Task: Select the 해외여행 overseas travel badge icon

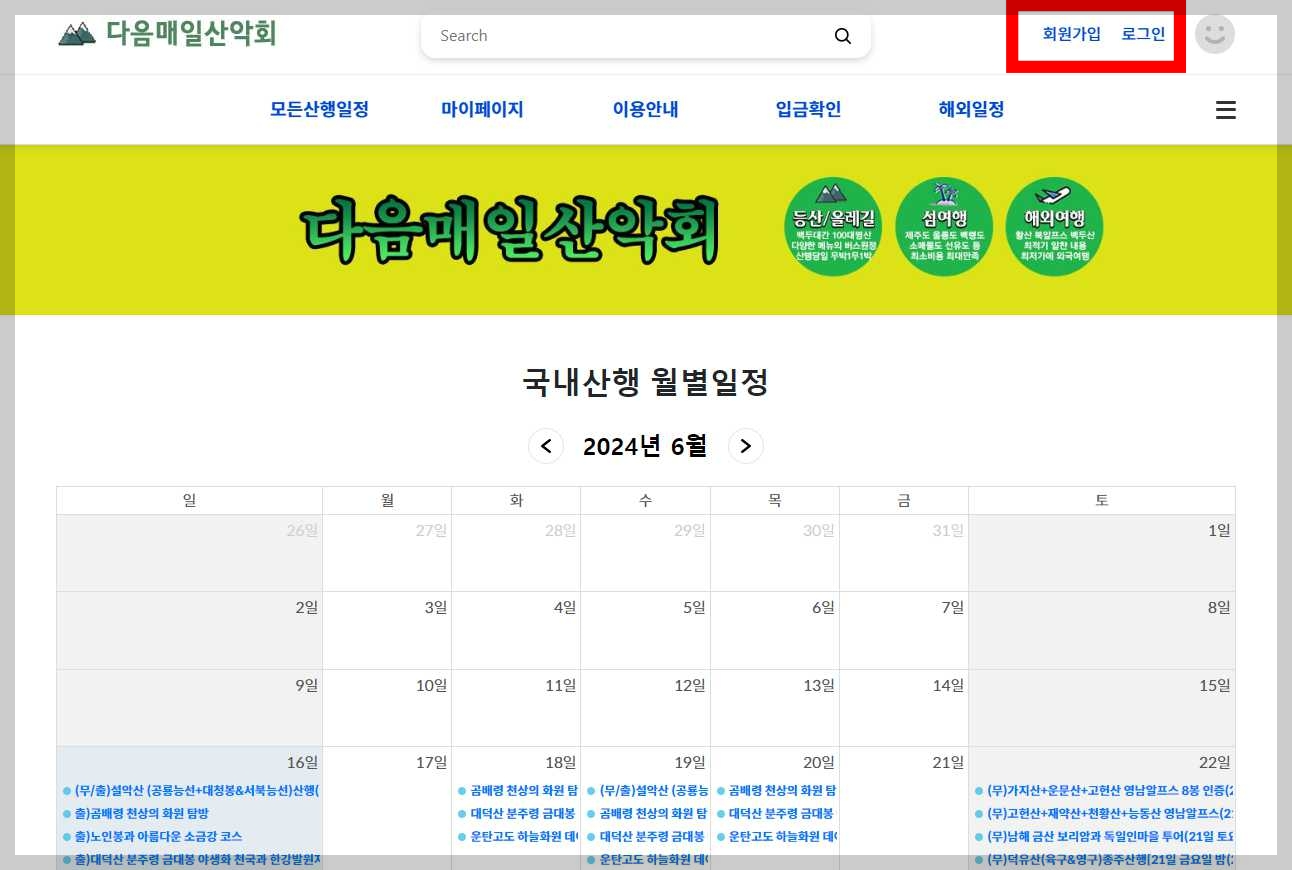Action: click(1053, 225)
